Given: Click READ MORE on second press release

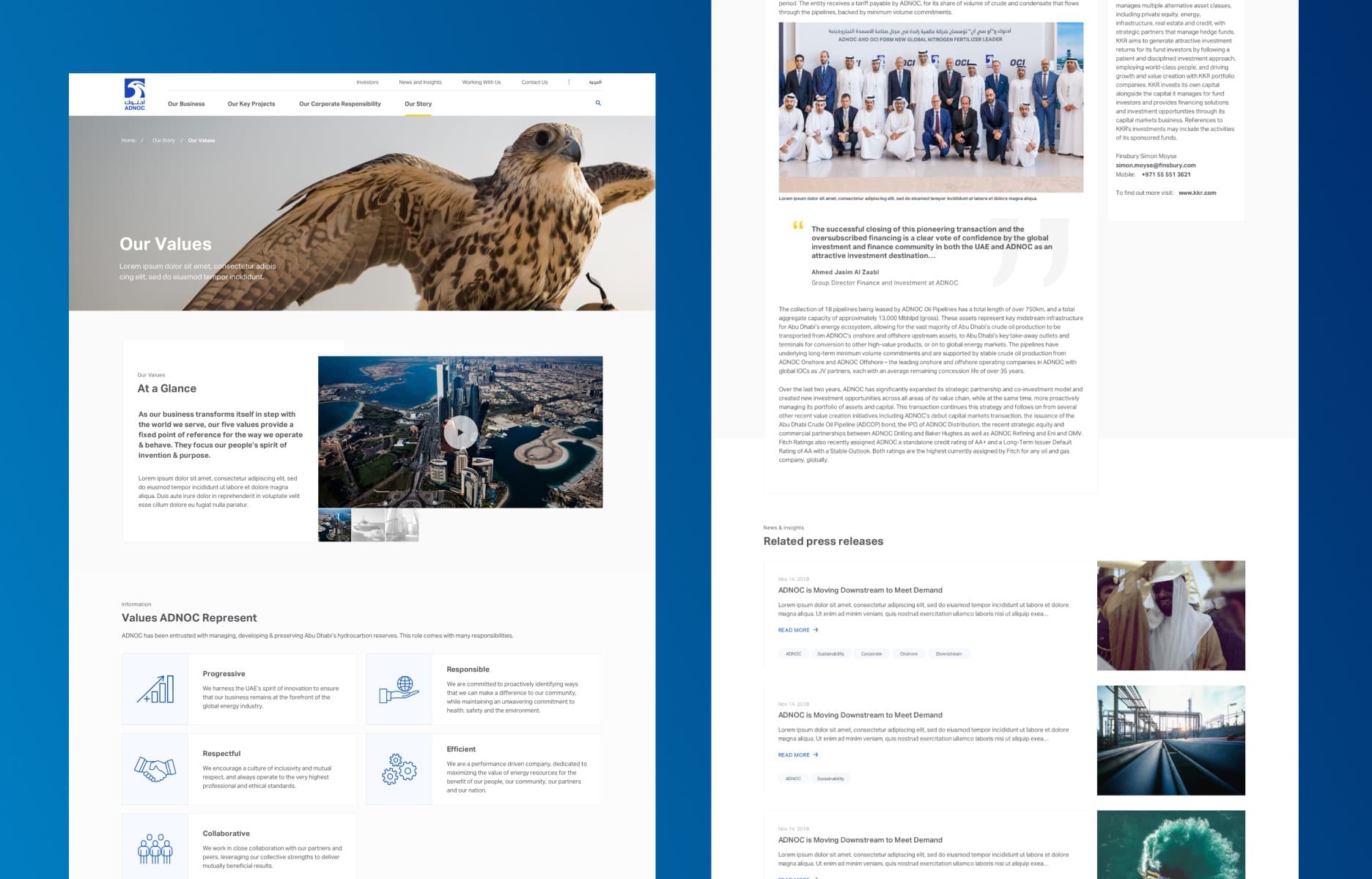Looking at the screenshot, I should point(798,755).
